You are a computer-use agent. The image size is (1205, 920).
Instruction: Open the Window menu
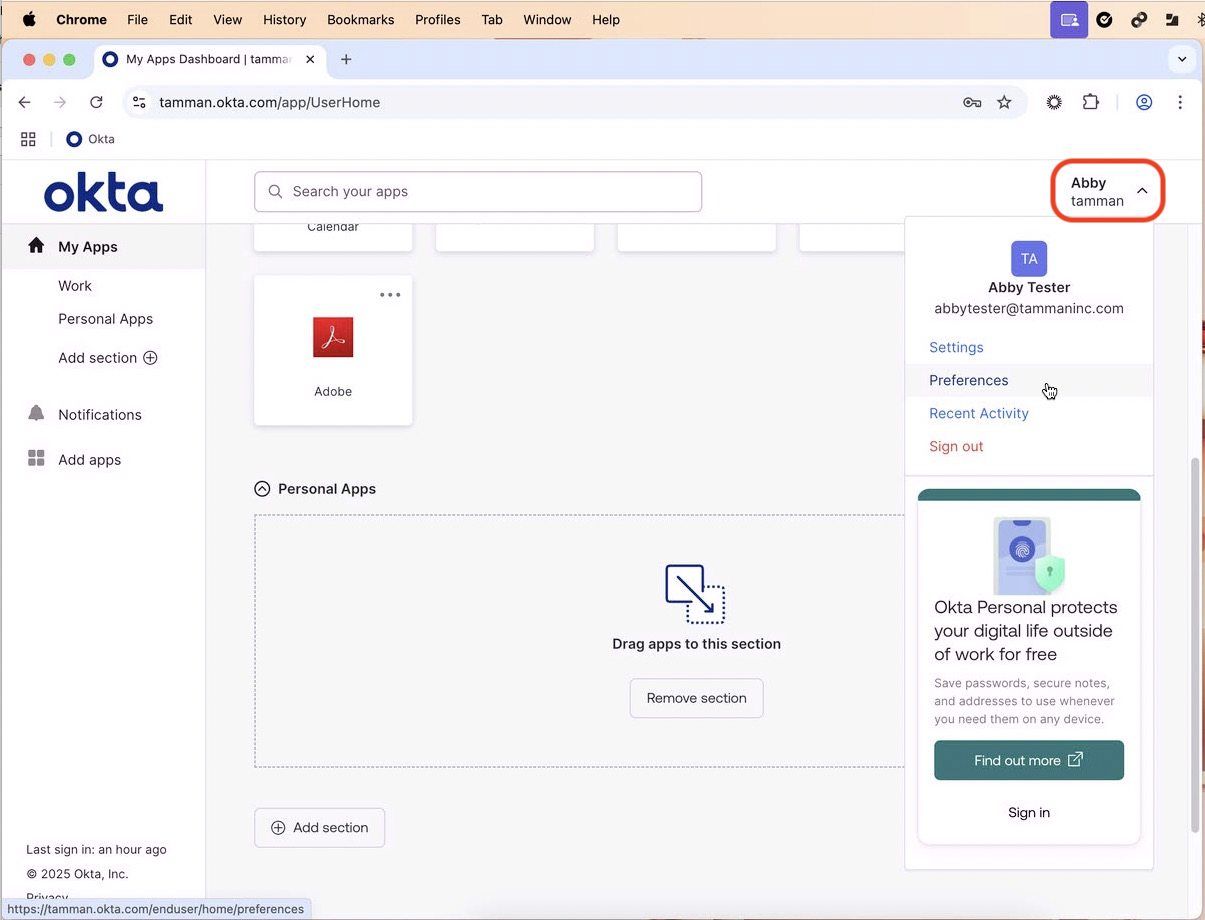point(548,19)
